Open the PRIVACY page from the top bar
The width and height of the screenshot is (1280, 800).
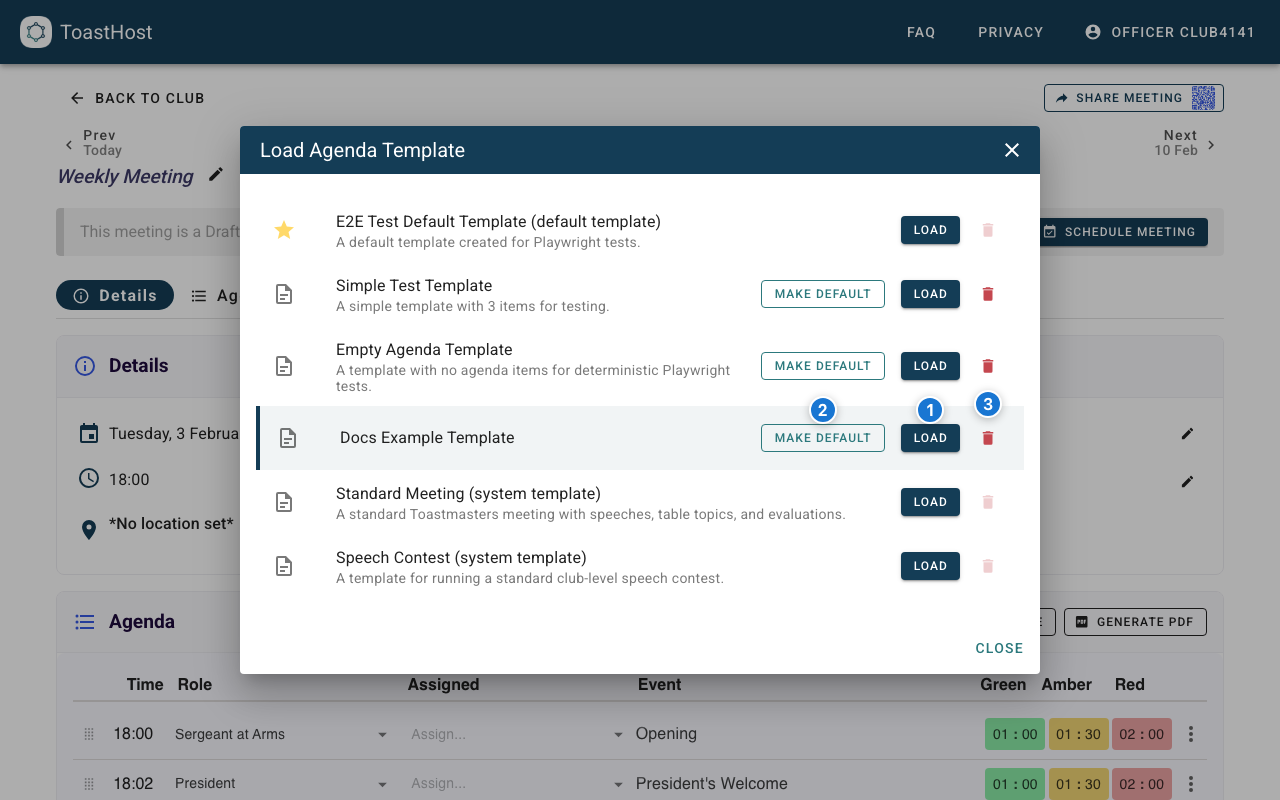[1010, 32]
